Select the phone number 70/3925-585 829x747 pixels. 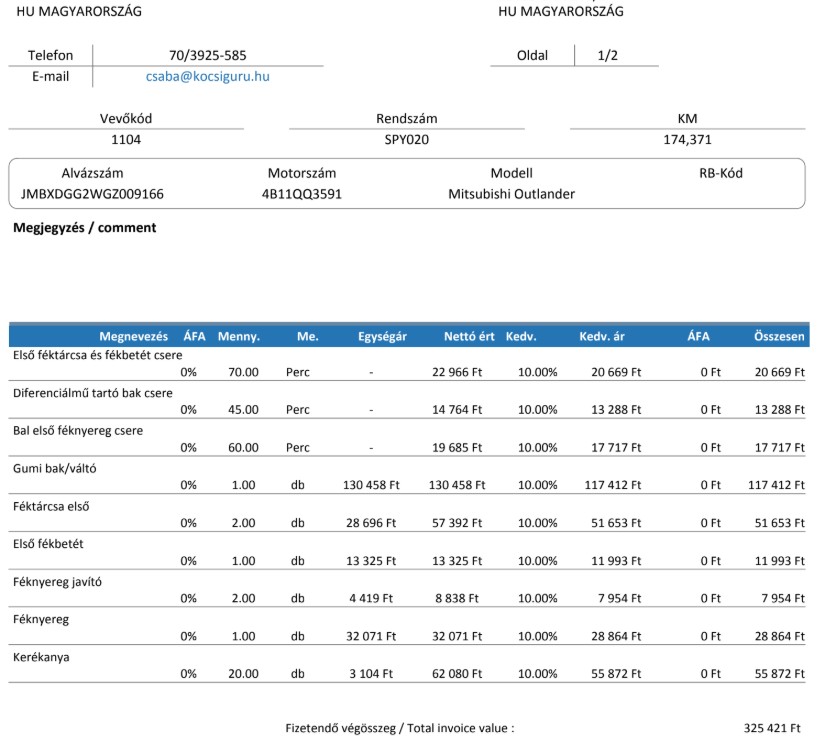(207, 55)
